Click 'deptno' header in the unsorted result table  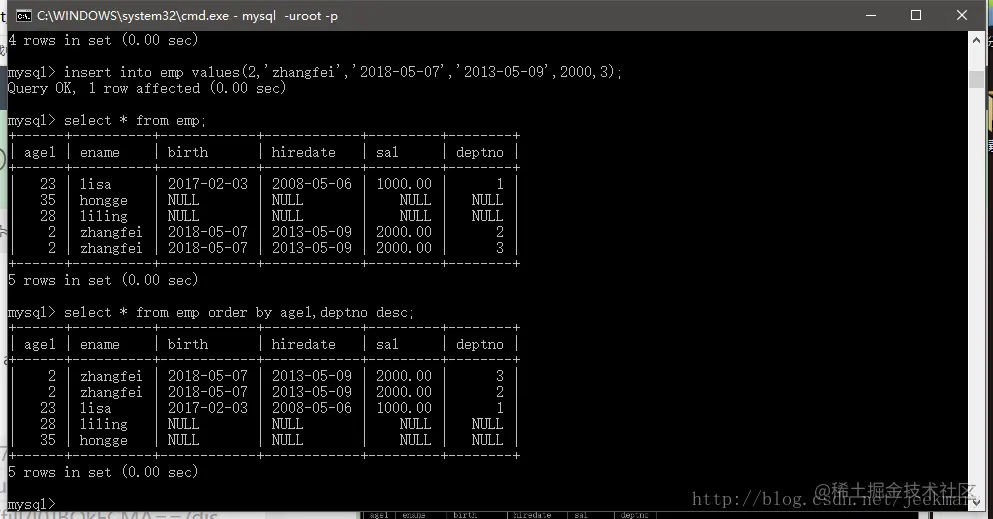tap(479, 153)
